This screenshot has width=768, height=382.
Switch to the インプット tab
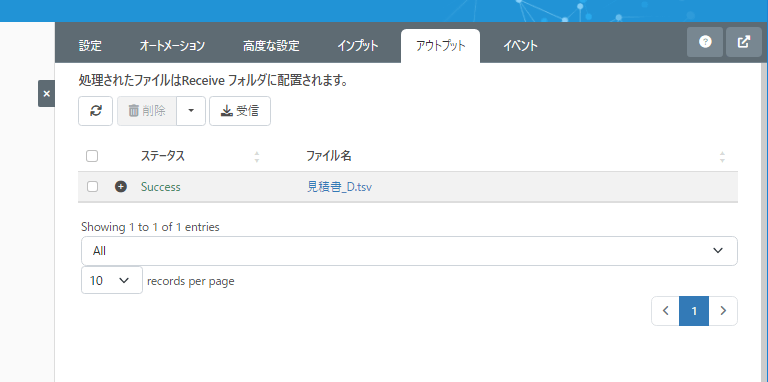[x=358, y=46]
